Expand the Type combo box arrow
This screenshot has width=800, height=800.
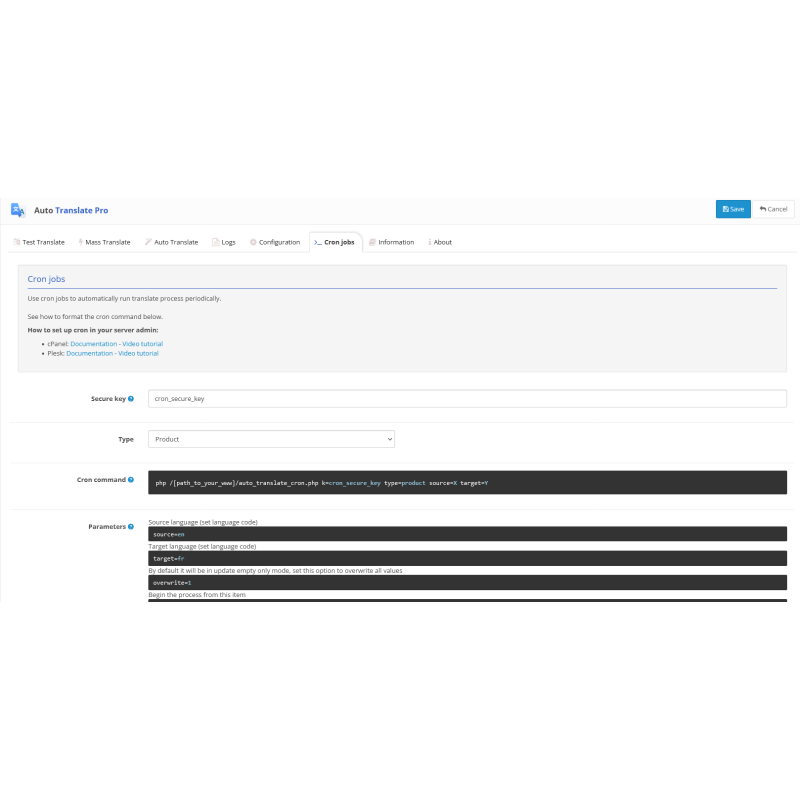389,438
